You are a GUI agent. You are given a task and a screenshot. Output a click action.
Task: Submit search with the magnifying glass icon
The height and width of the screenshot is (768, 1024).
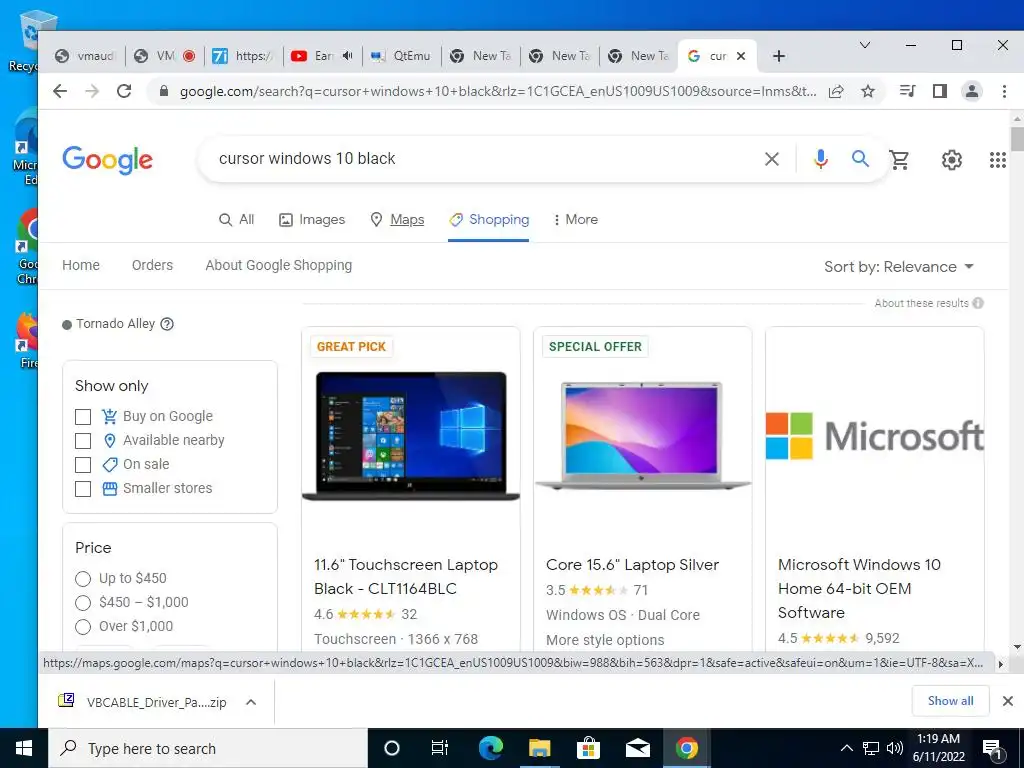click(860, 159)
